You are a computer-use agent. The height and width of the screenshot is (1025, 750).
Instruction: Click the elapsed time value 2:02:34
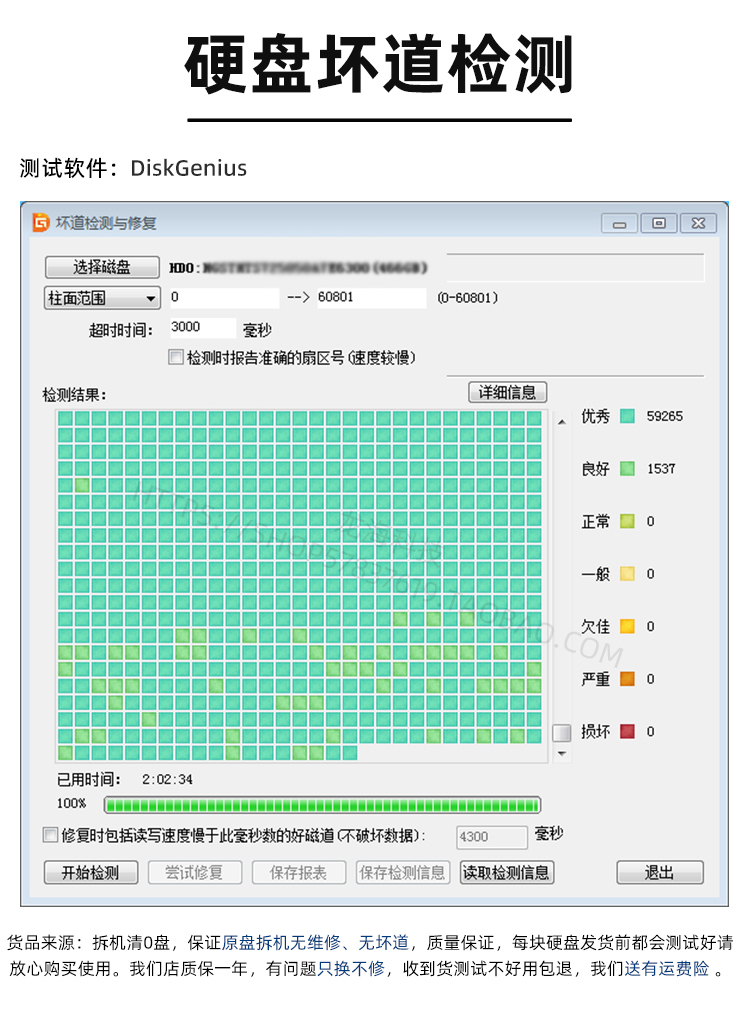(167, 779)
